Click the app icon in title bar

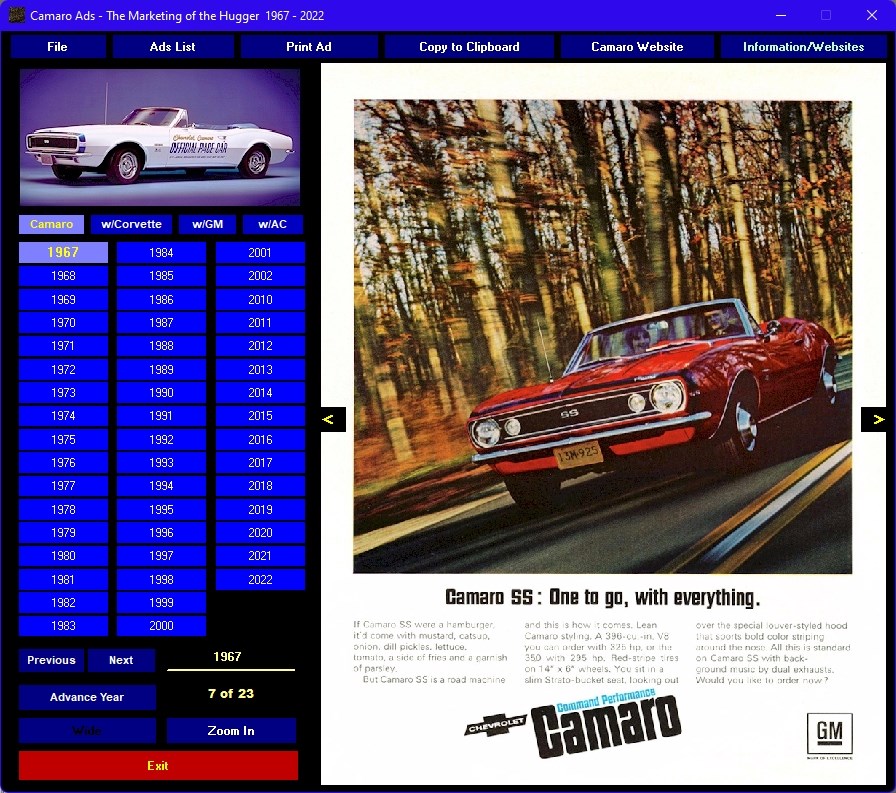17,15
